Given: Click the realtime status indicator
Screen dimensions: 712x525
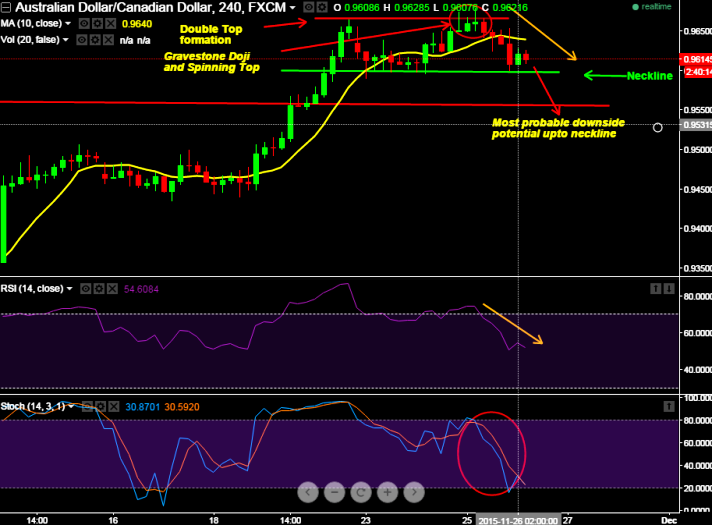Looking at the screenshot, I should [652, 7].
